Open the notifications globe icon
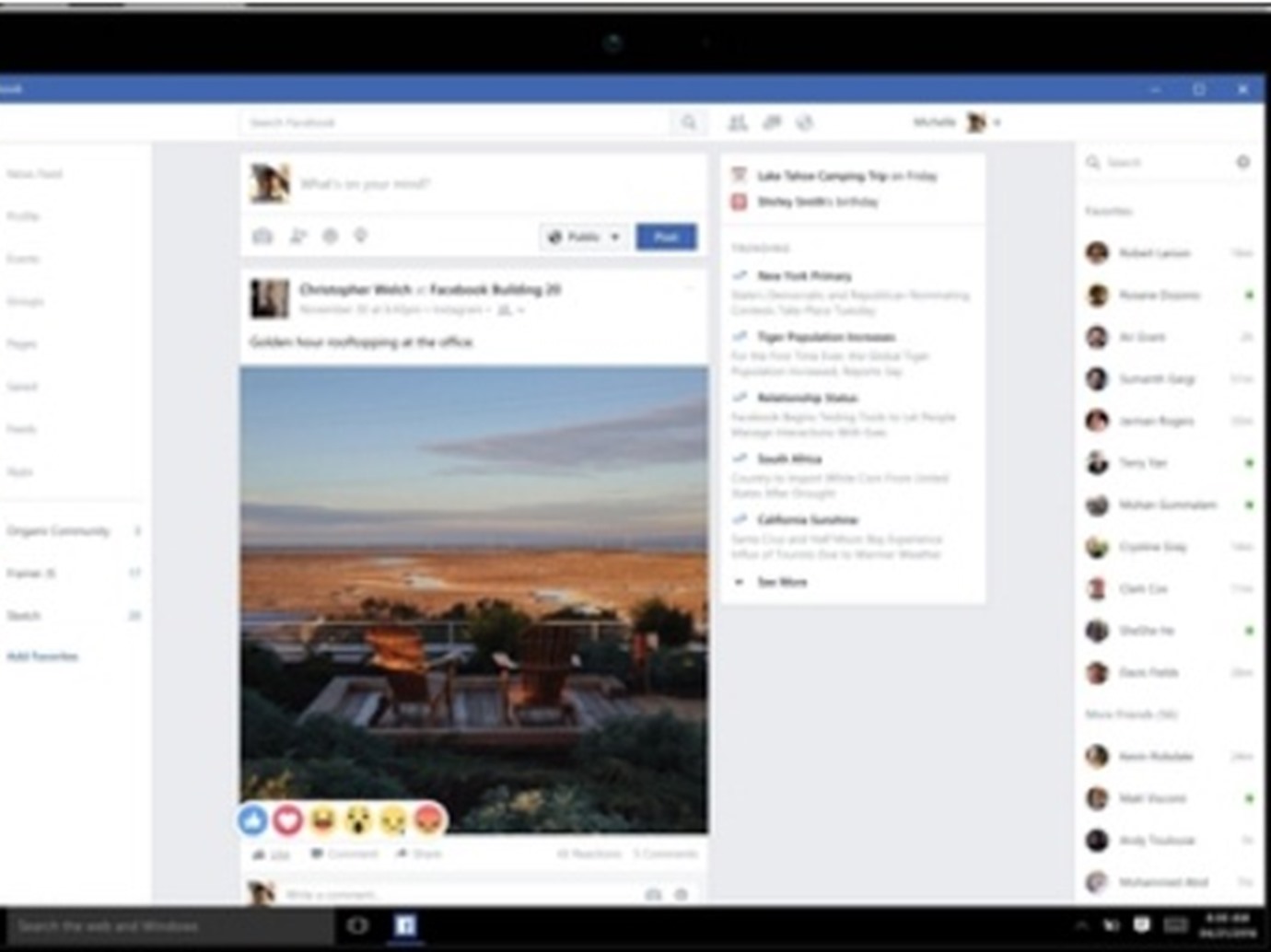 pyautogui.click(x=805, y=122)
